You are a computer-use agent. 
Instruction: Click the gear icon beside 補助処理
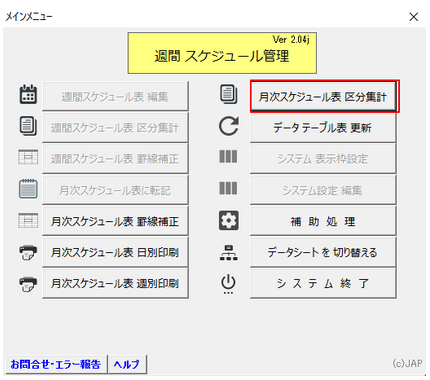(x=229, y=220)
